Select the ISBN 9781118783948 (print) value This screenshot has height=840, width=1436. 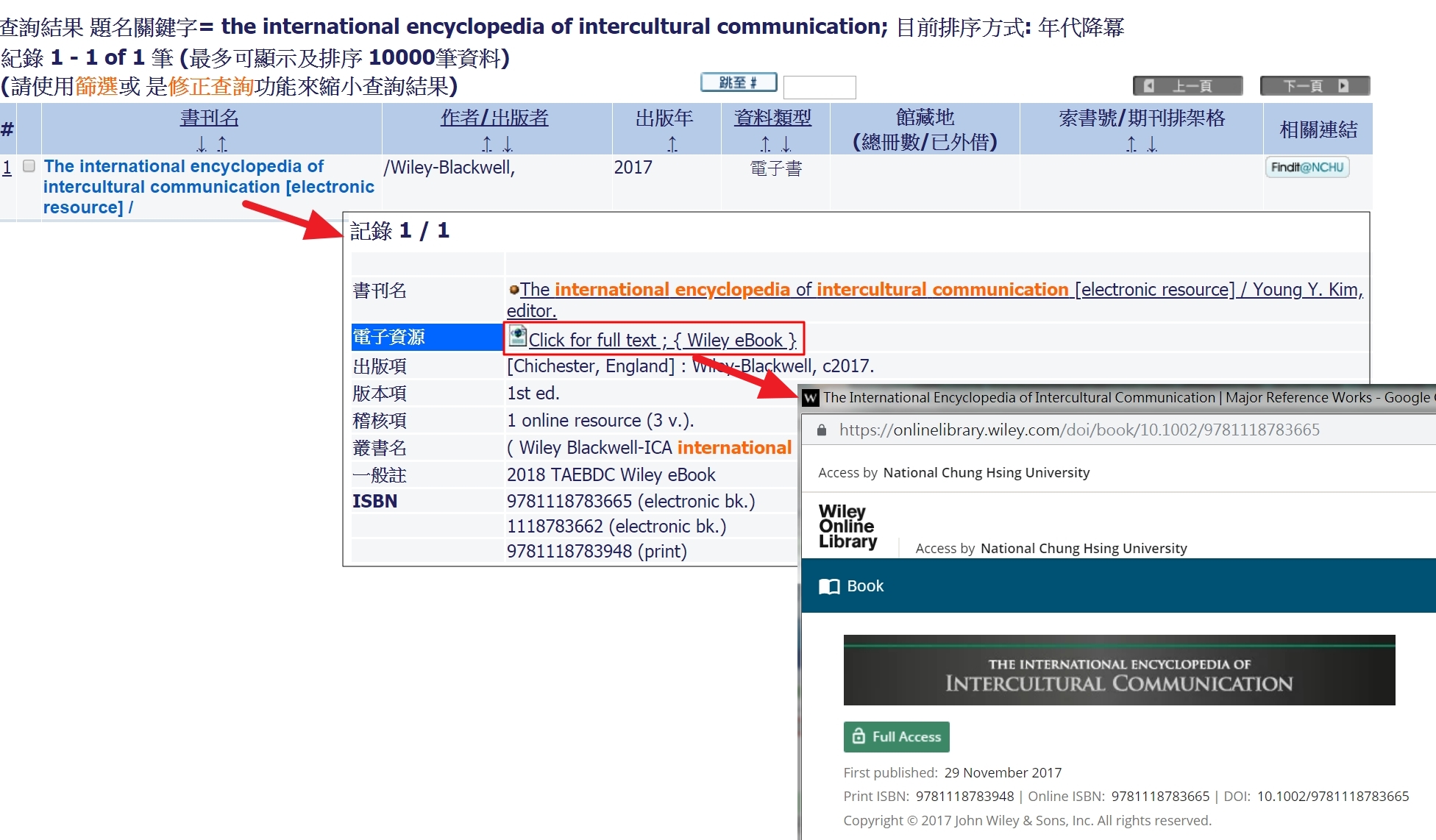[597, 551]
